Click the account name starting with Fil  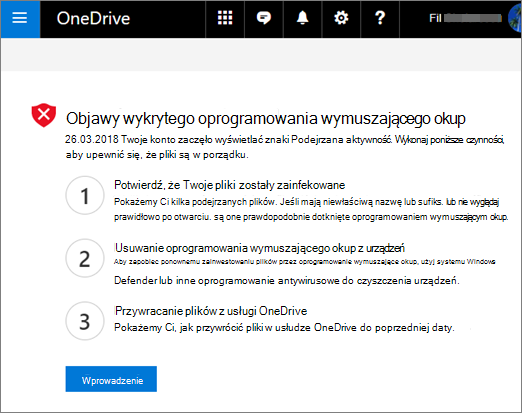tap(465, 18)
